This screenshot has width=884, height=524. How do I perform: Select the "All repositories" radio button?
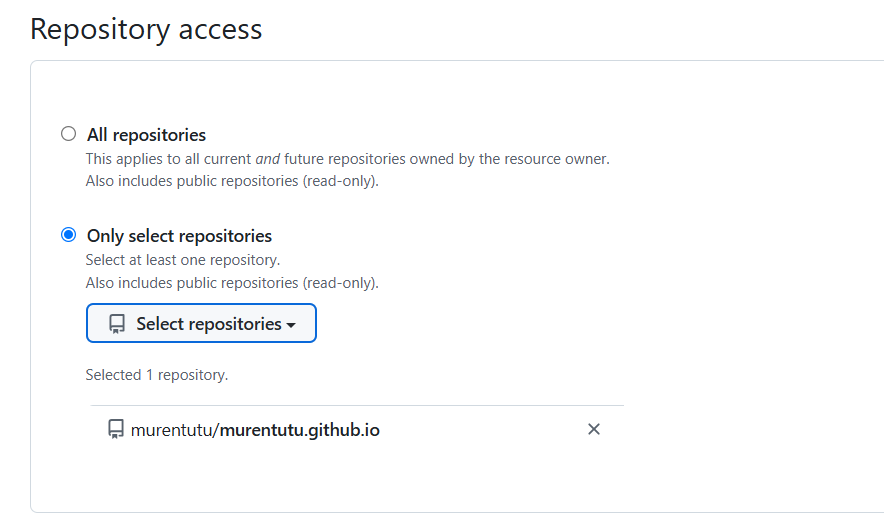point(68,134)
